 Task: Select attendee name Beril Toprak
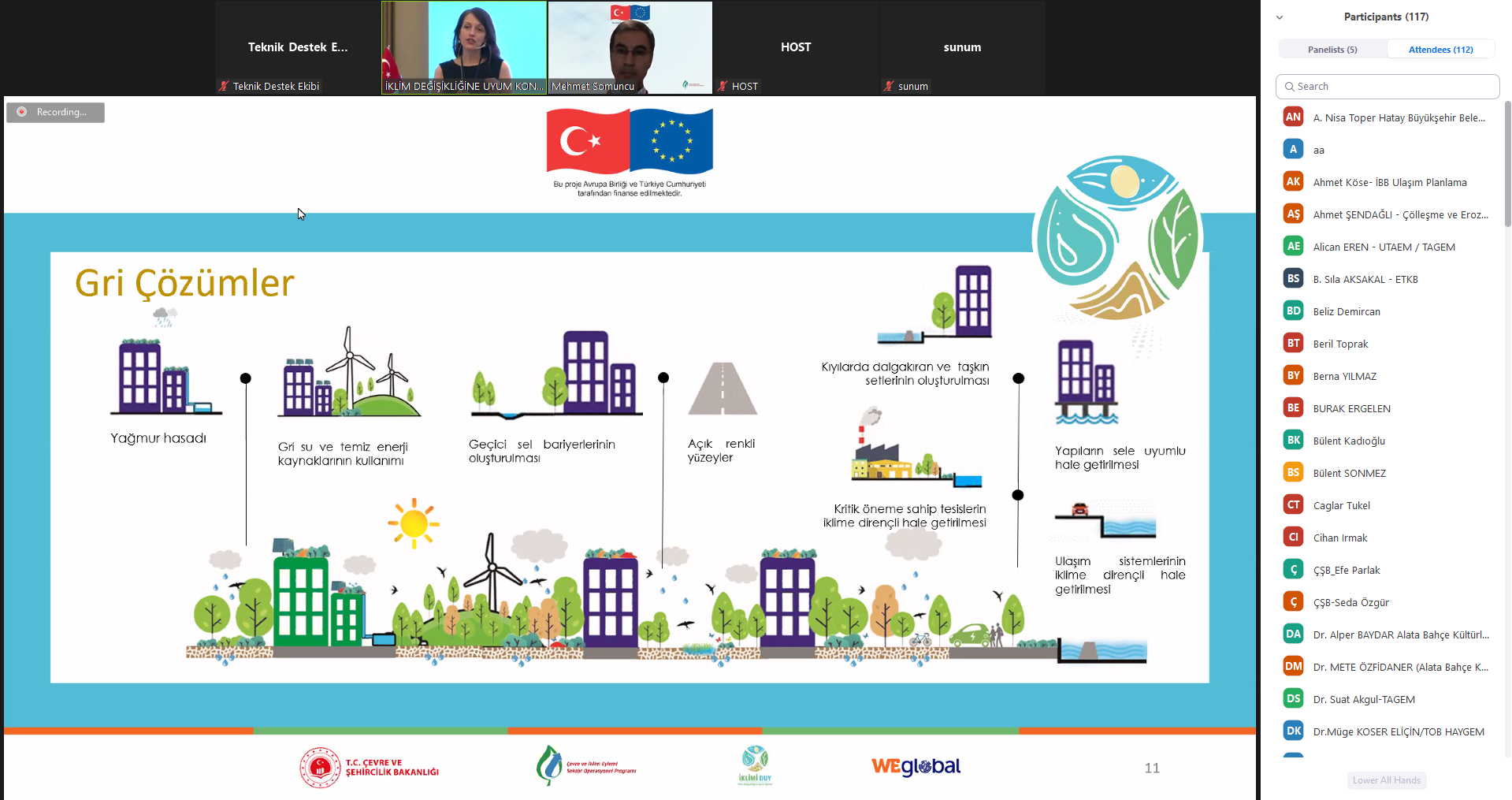1340,344
